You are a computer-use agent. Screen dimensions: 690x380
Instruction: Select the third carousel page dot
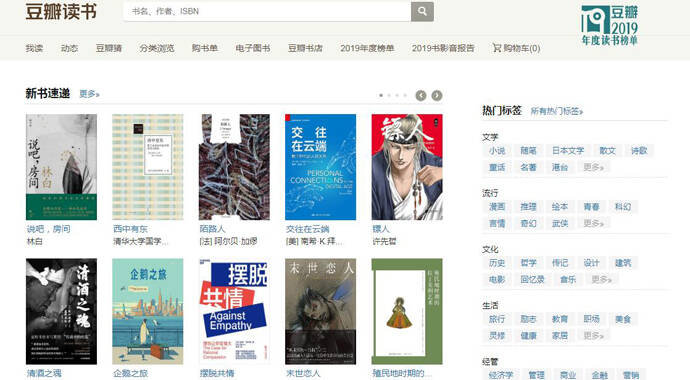pos(397,95)
